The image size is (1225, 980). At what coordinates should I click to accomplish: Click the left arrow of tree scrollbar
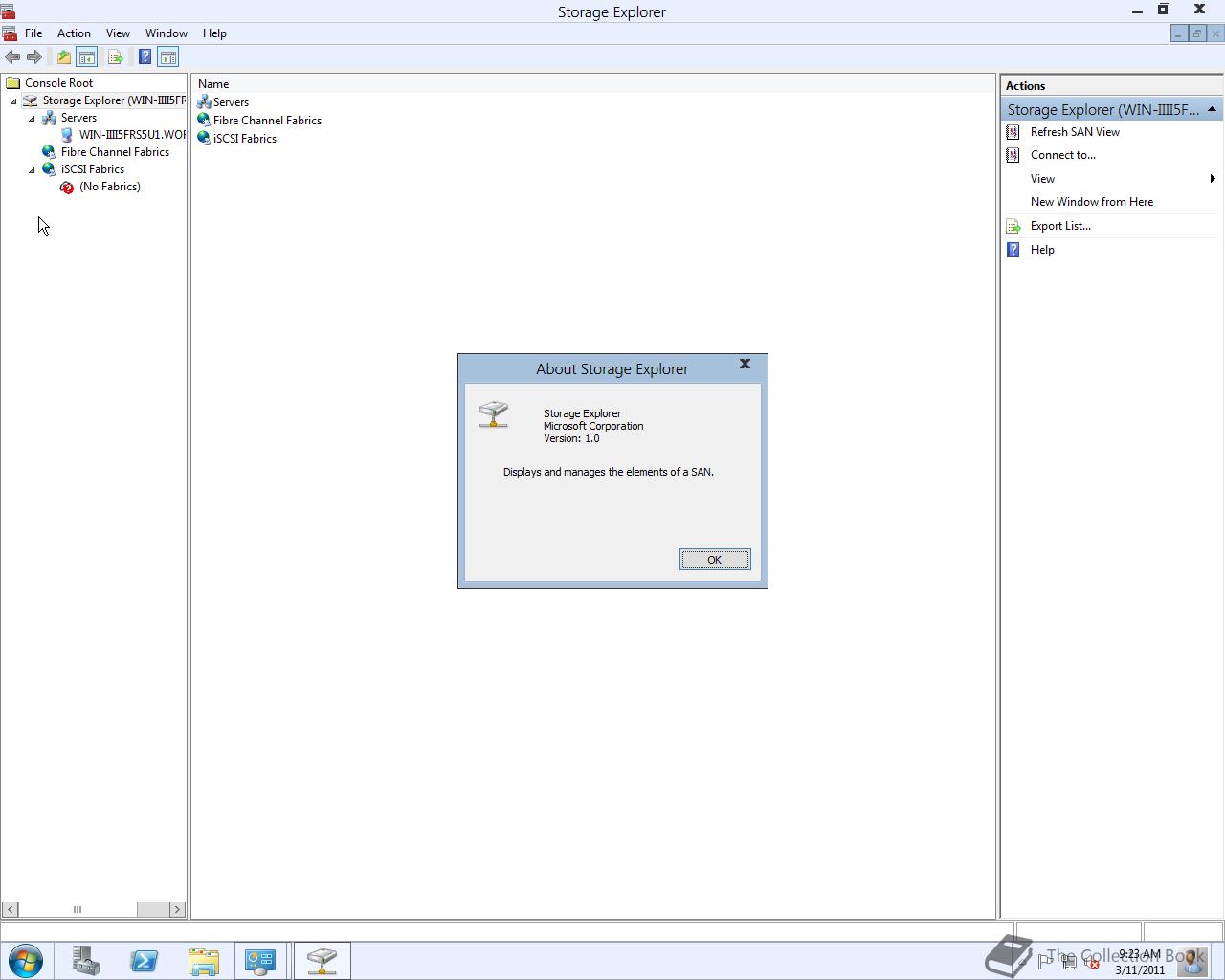pos(10,909)
